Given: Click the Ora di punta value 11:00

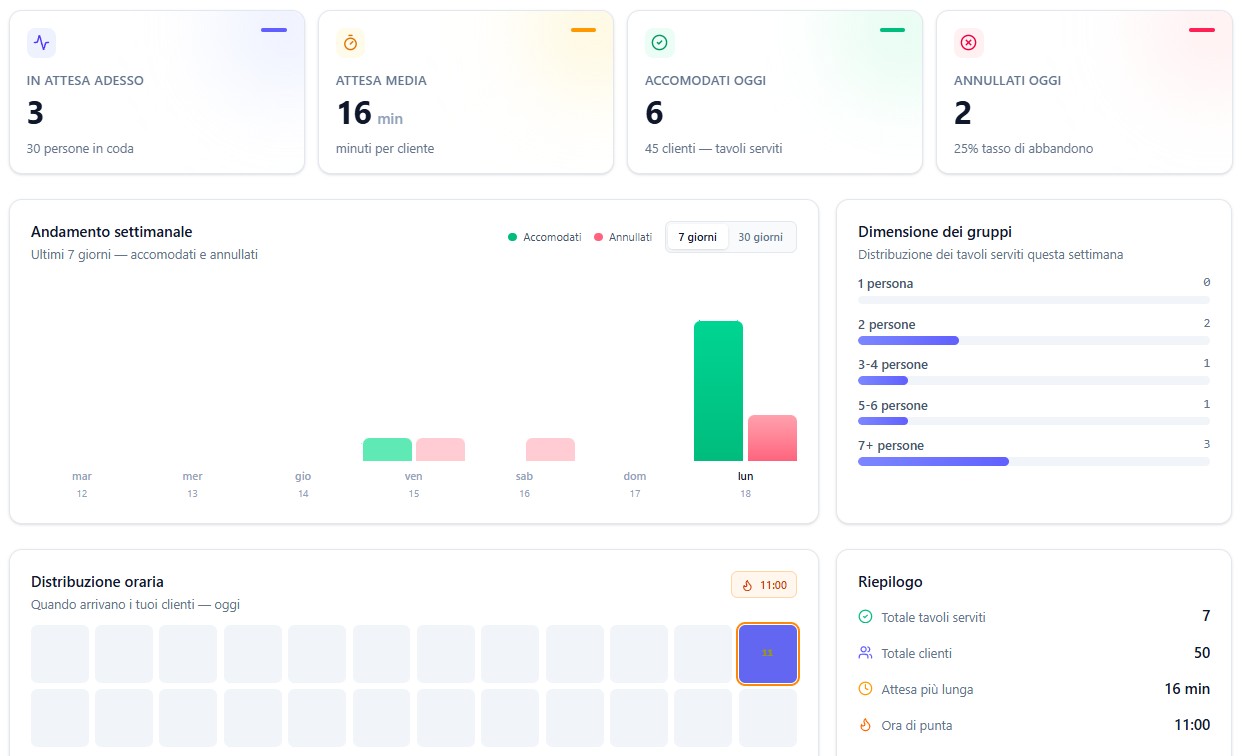Looking at the screenshot, I should (1192, 725).
